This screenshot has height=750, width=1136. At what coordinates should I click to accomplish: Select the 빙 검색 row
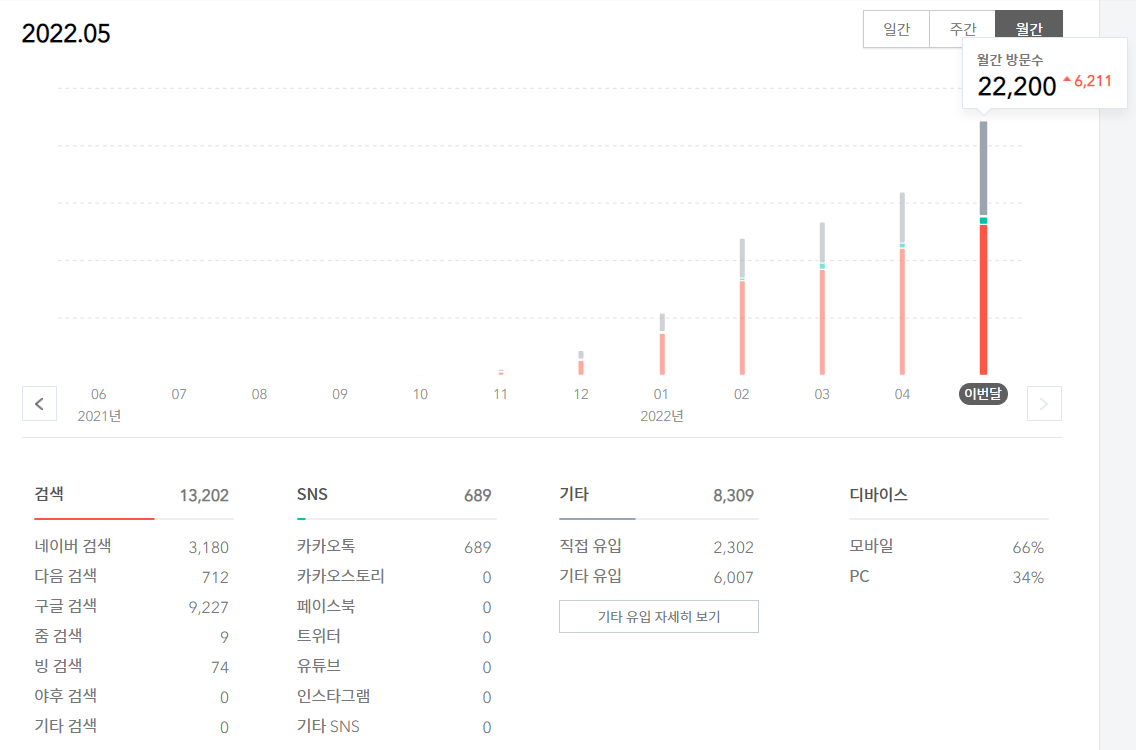point(132,667)
